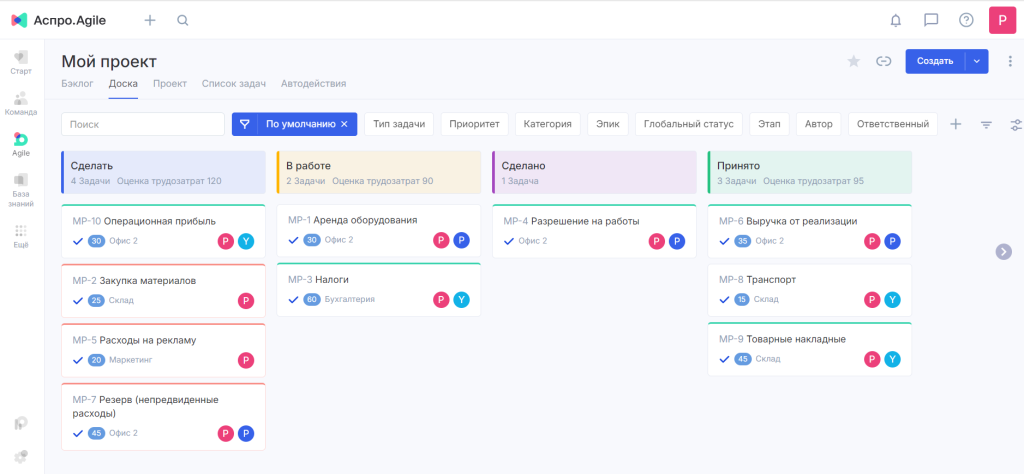The height and width of the screenshot is (474, 1024).
Task: Toggle the checkmark on task MP-2
Action: click(78, 300)
